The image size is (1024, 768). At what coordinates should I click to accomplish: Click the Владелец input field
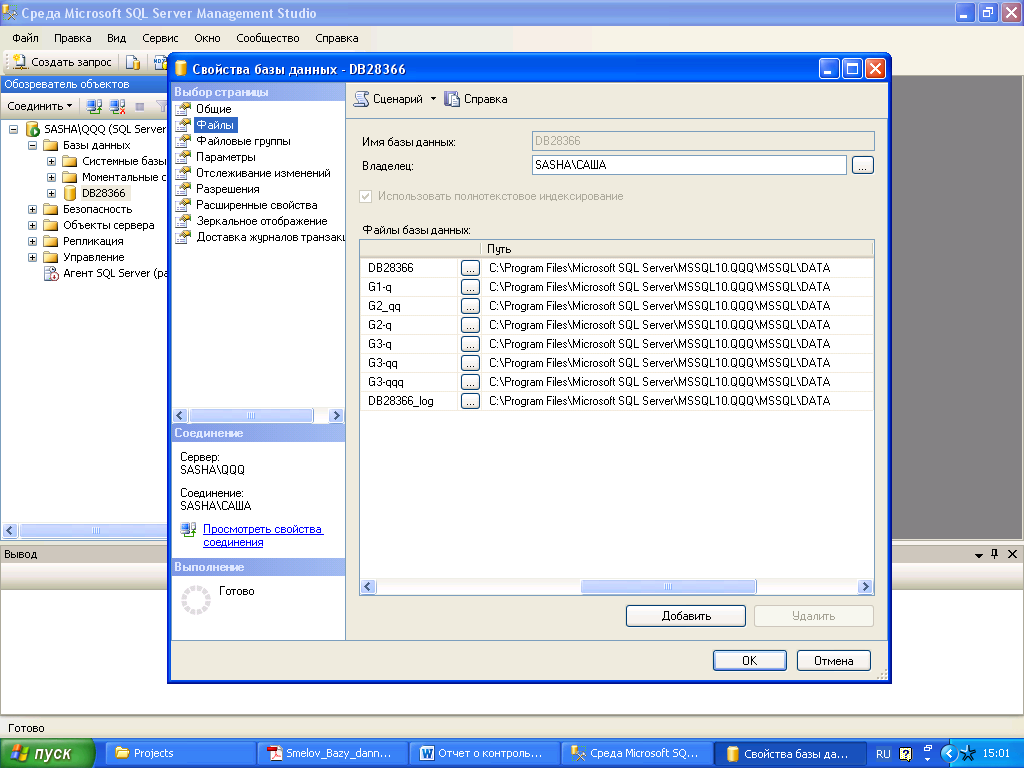pyautogui.click(x=689, y=165)
